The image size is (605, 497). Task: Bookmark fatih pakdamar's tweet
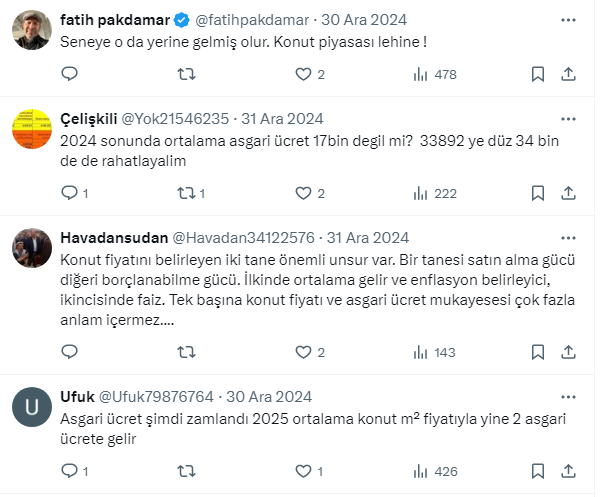click(538, 74)
